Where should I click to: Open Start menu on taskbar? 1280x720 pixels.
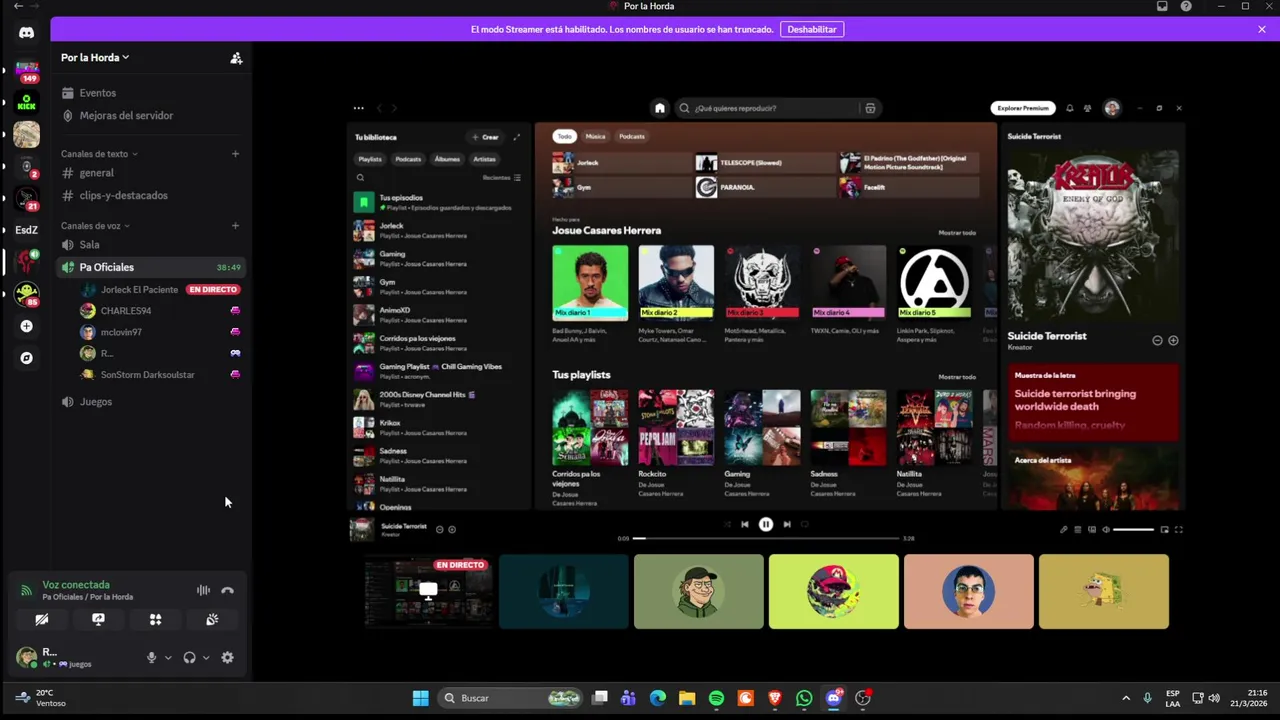pos(421,698)
